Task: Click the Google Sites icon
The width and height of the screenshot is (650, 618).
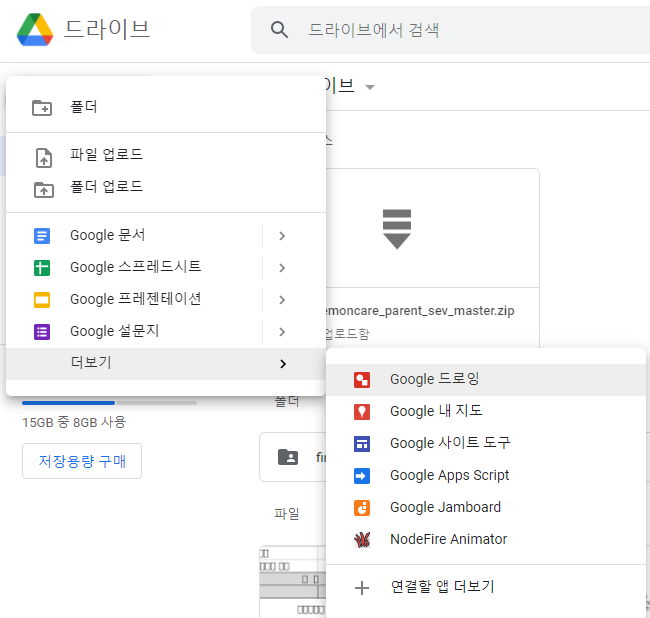Action: click(362, 444)
